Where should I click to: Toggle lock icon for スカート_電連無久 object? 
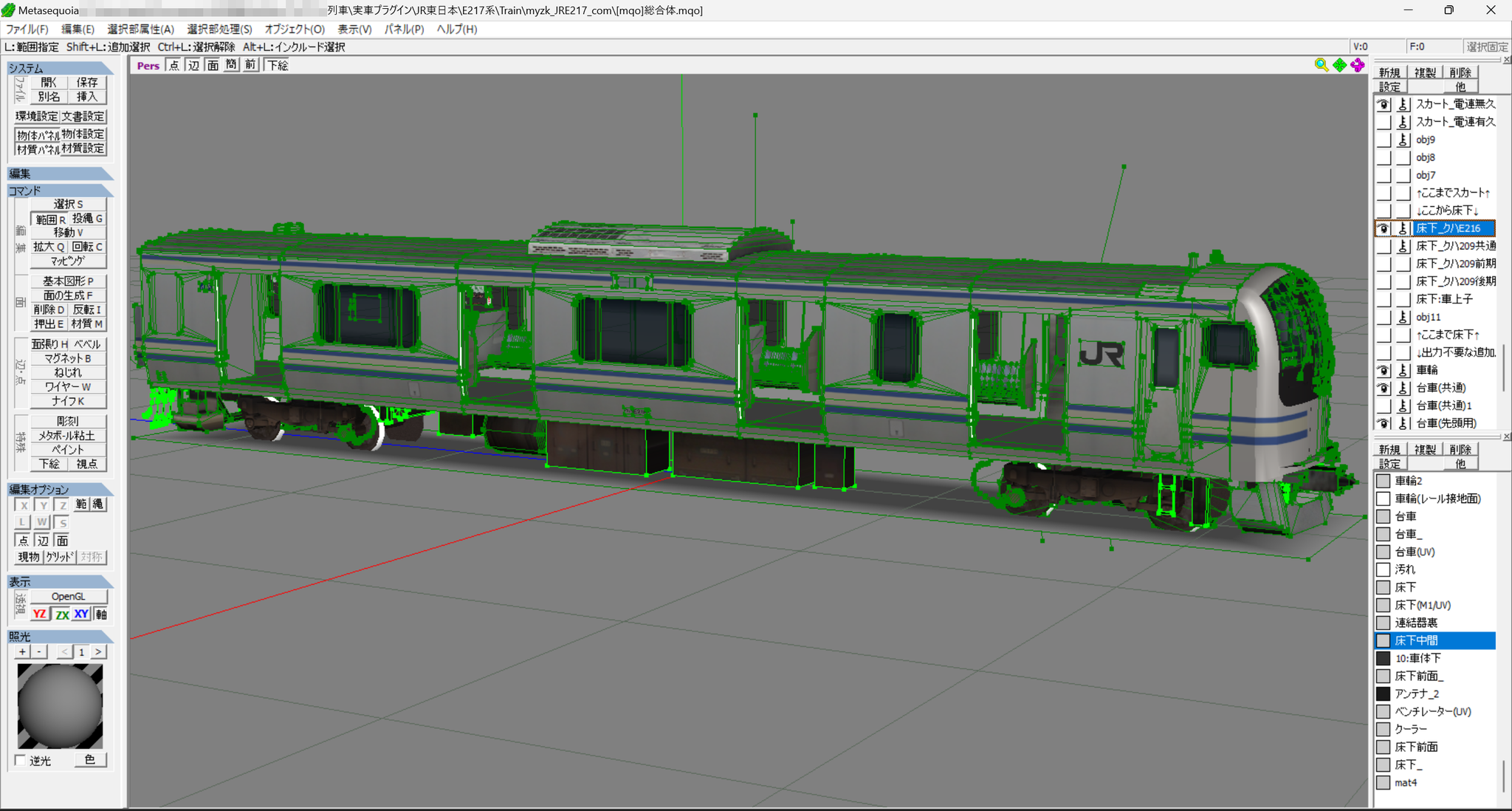[x=1403, y=104]
